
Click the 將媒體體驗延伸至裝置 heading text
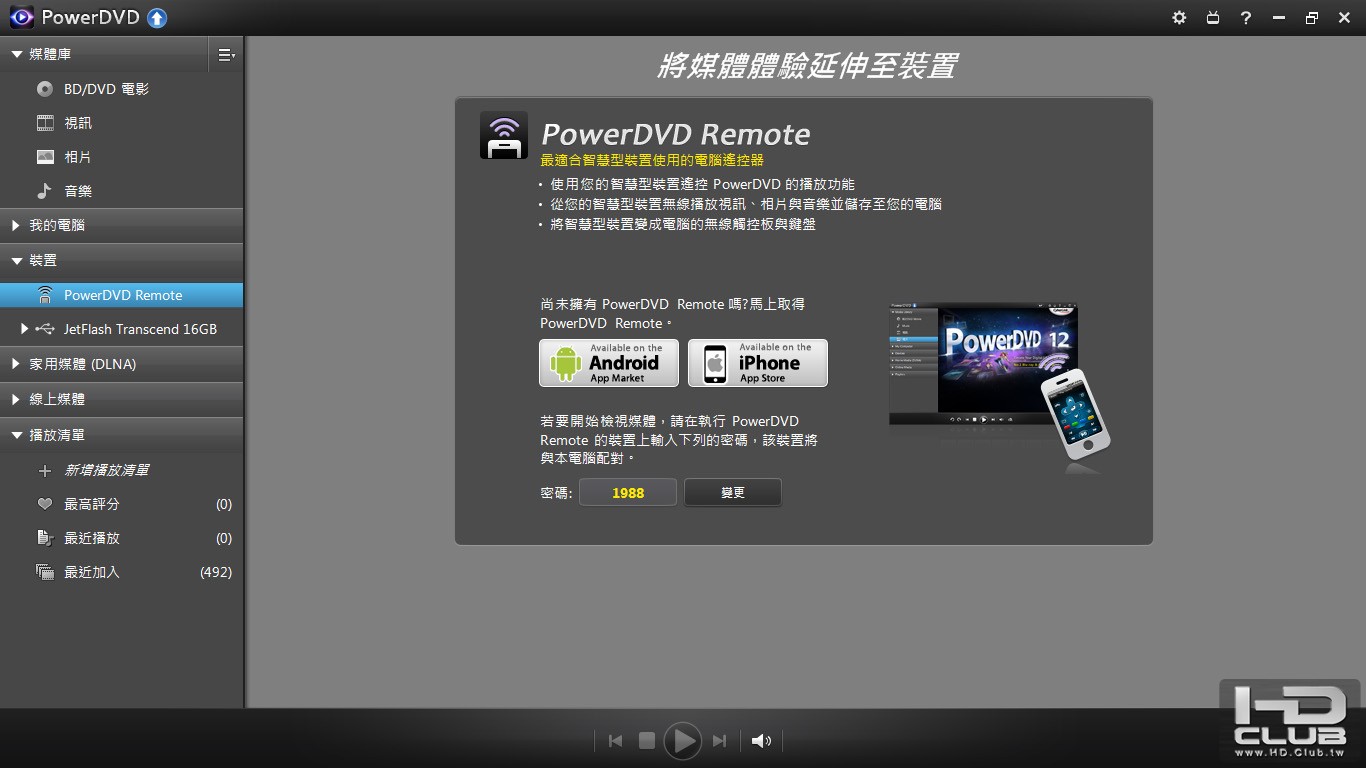(x=806, y=67)
